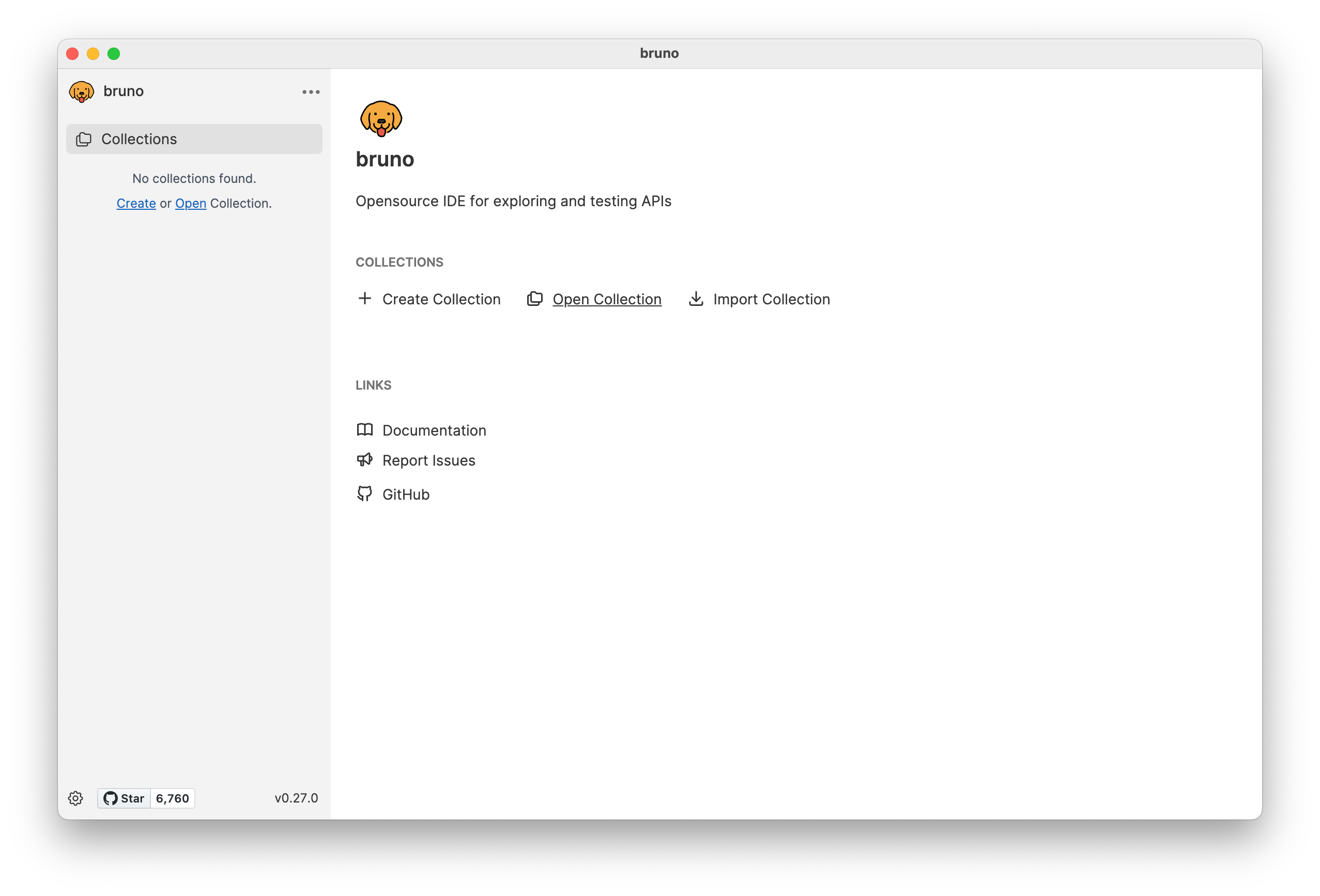
Task: Click the megaphone icon for Report Issues
Action: click(x=365, y=460)
